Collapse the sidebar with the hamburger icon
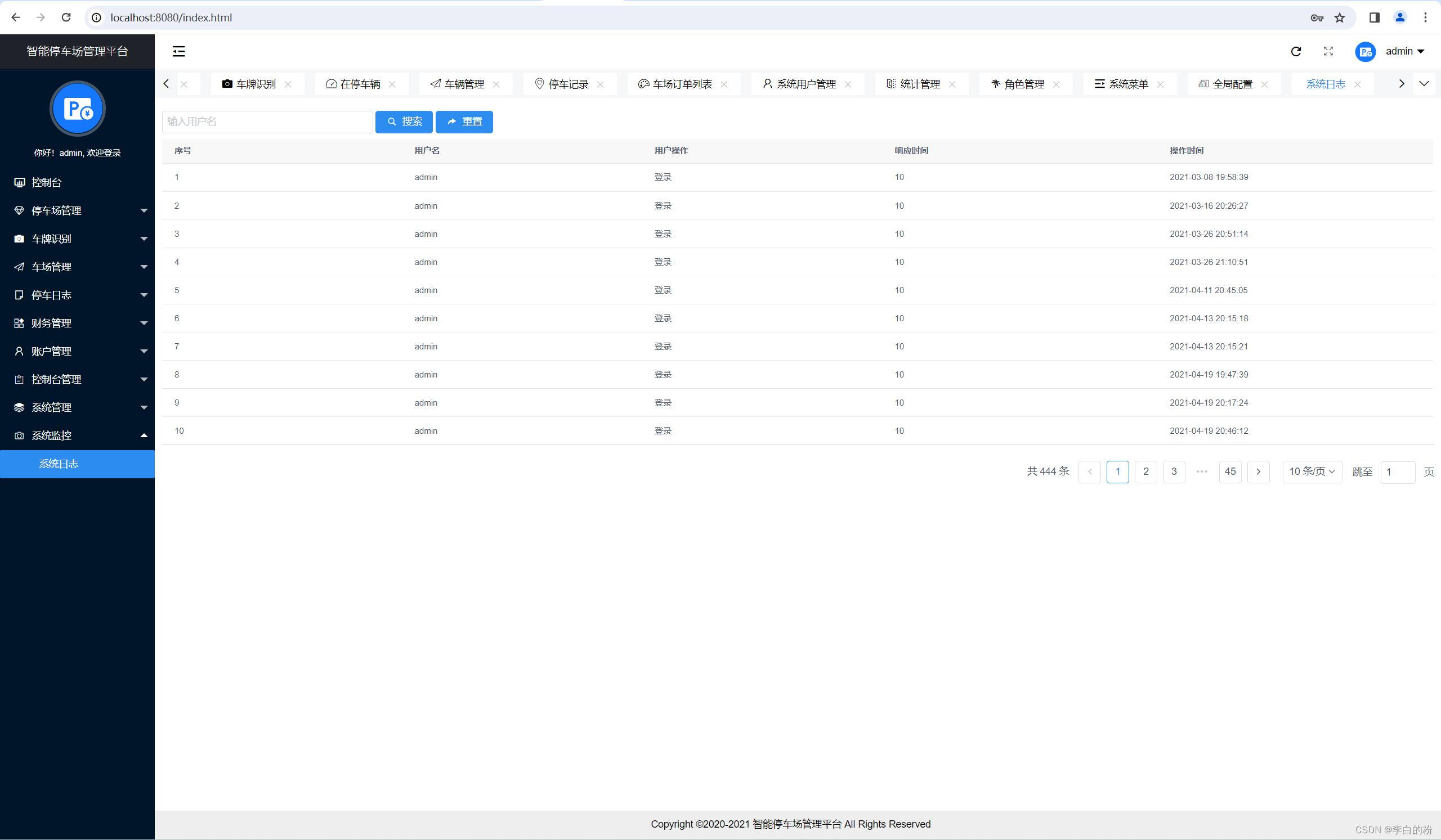Image resolution: width=1441 pixels, height=840 pixels. point(178,51)
